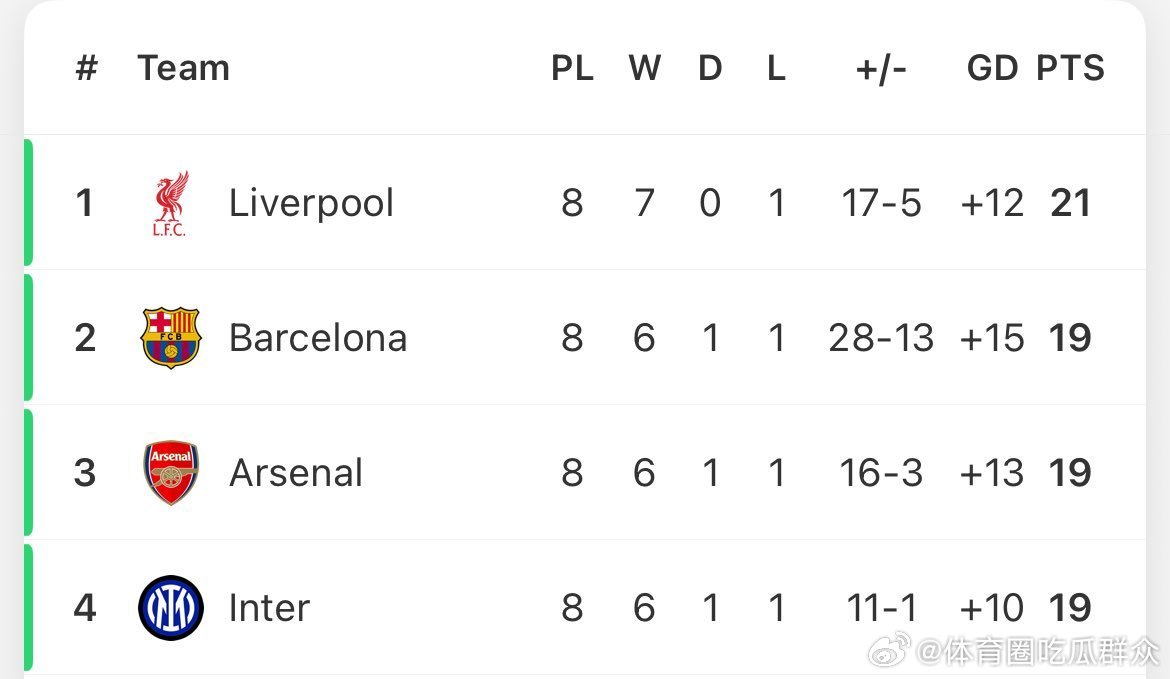
Task: Click the rank number 1 cell
Action: click(84, 203)
